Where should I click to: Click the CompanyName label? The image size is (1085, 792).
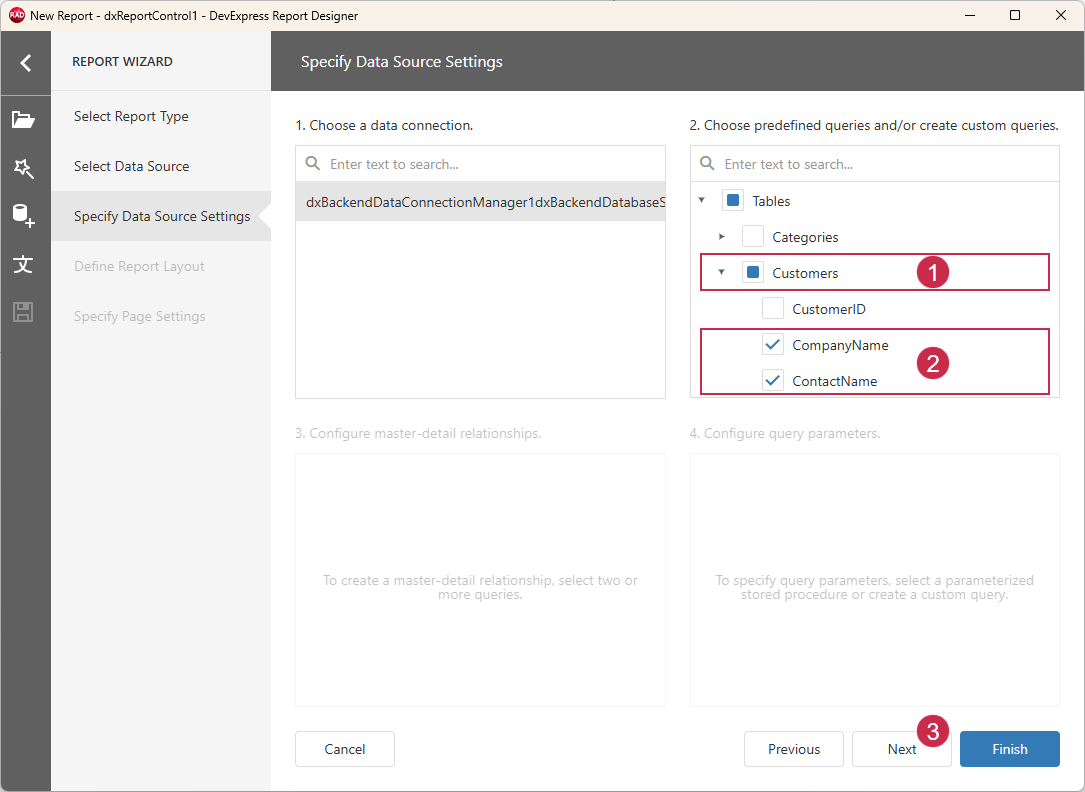pos(840,345)
